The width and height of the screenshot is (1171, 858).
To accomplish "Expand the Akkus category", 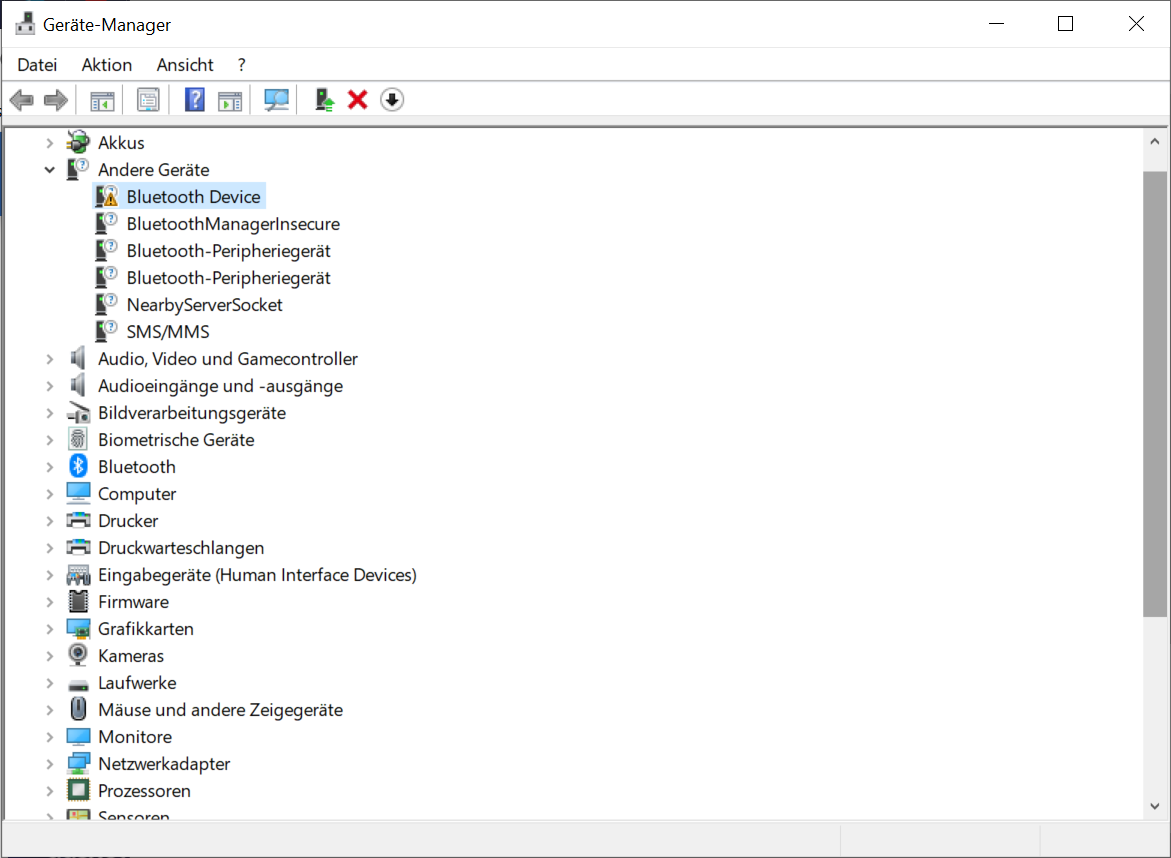I will (x=49, y=143).
